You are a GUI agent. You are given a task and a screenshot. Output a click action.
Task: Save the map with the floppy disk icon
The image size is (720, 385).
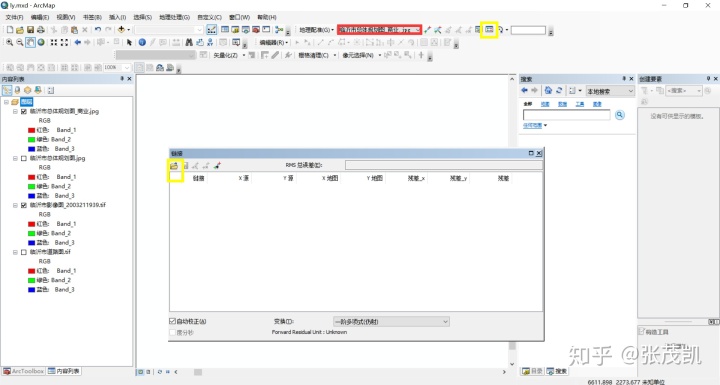point(30,30)
